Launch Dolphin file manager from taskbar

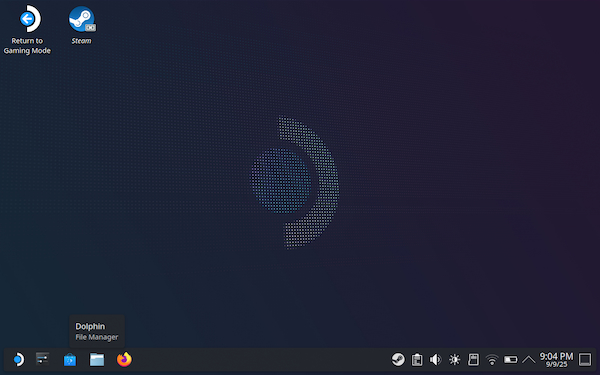tap(97, 360)
